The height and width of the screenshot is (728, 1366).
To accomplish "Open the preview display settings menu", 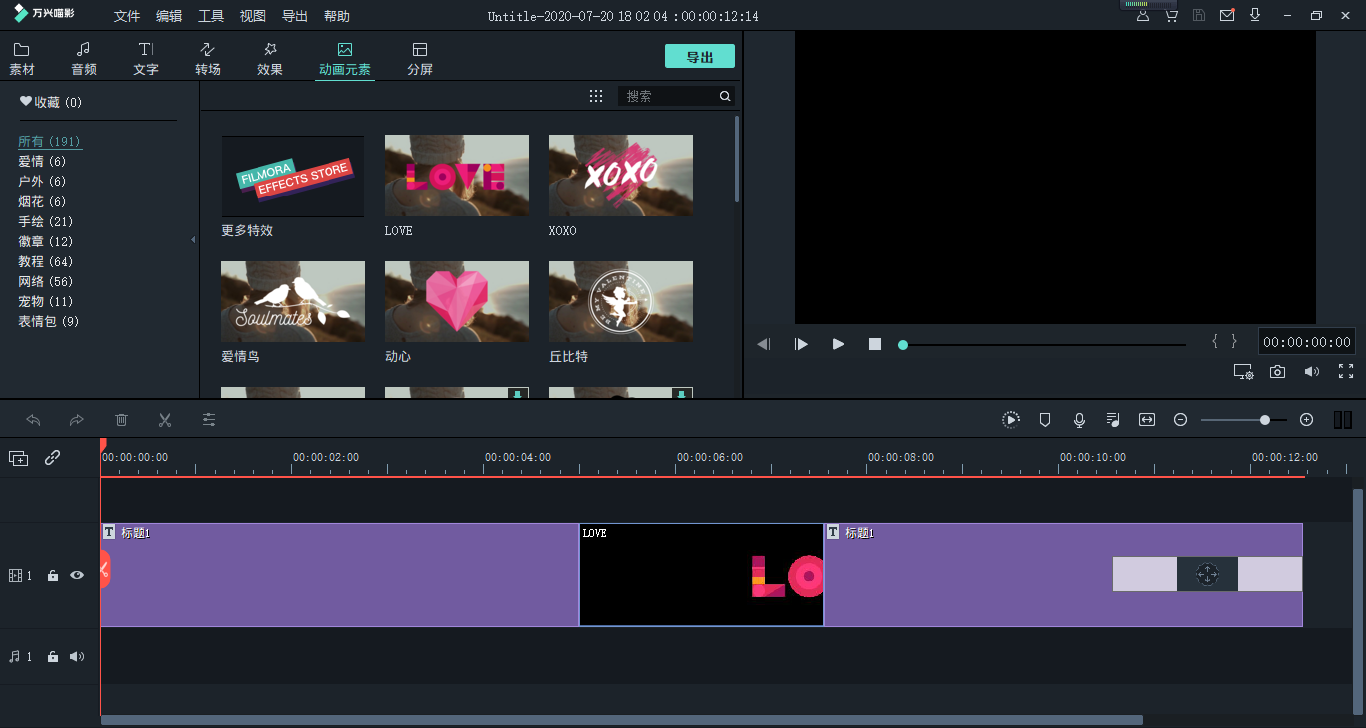I will [x=1243, y=372].
